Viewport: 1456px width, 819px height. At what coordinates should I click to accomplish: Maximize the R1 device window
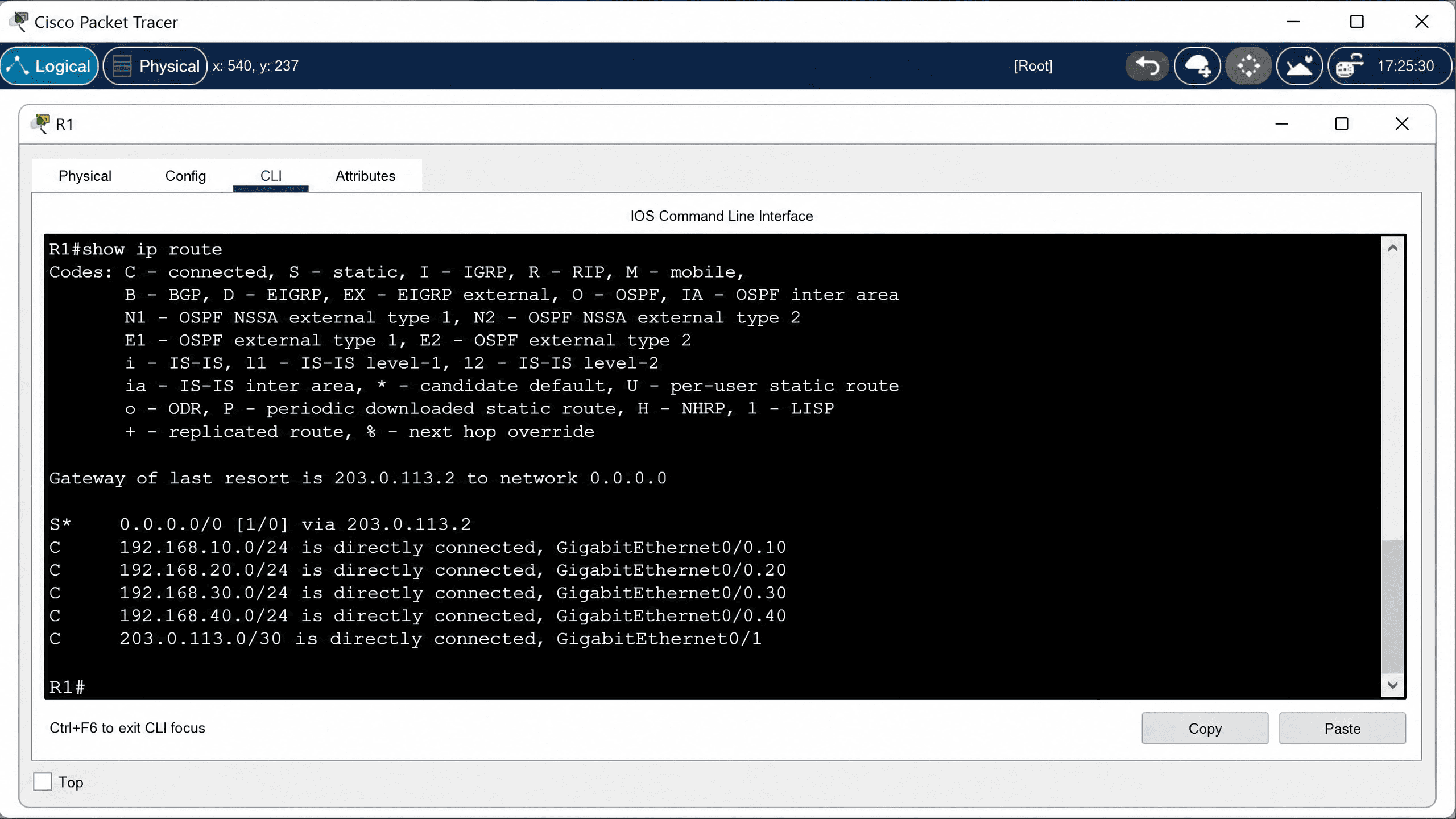pos(1342,124)
